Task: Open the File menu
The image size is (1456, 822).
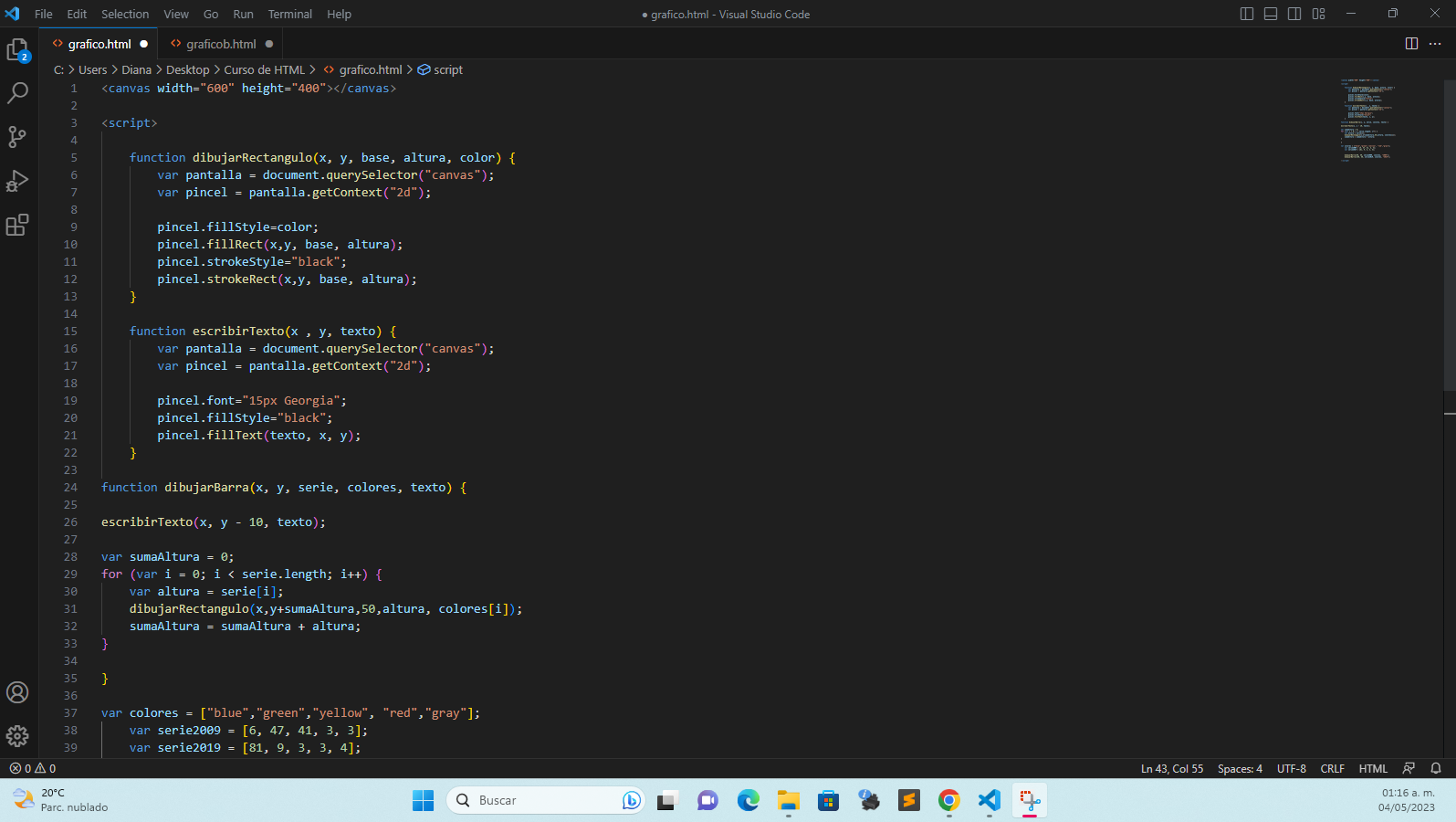Action: [x=43, y=14]
